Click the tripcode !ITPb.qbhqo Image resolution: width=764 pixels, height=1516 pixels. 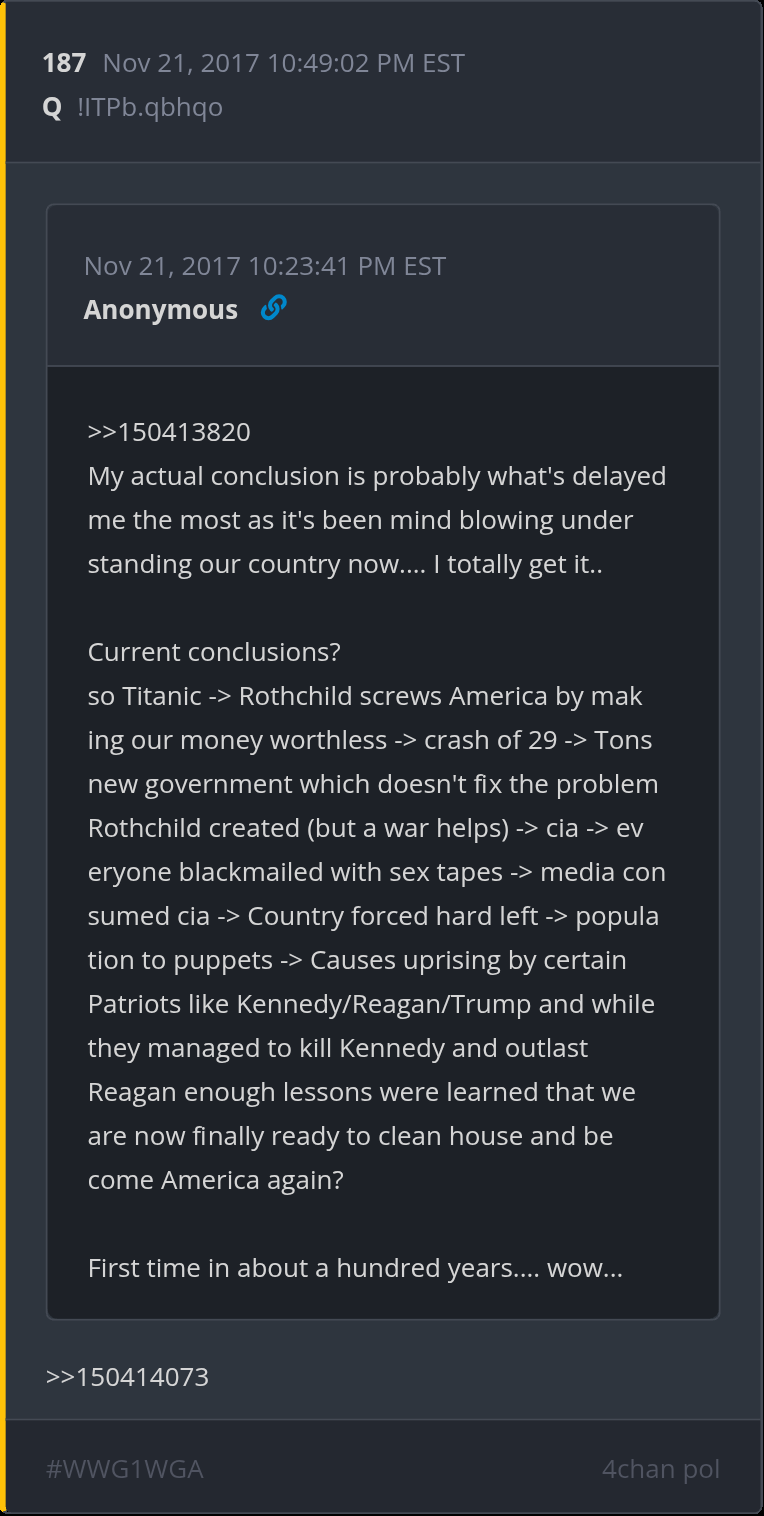tap(150, 107)
